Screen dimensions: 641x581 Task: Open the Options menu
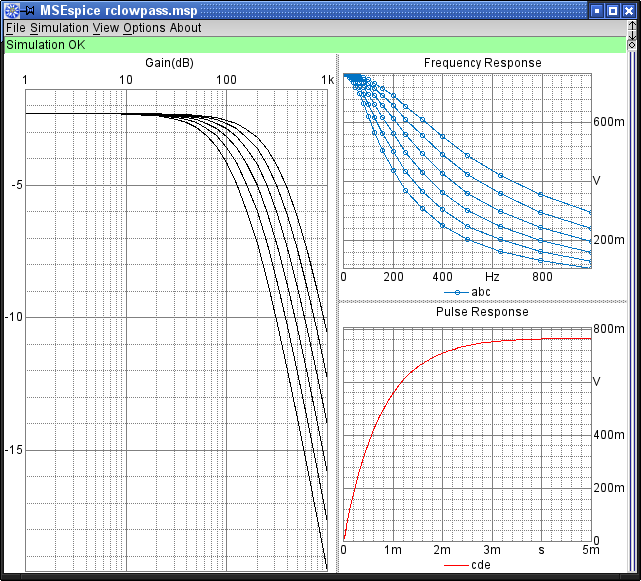coord(144,28)
